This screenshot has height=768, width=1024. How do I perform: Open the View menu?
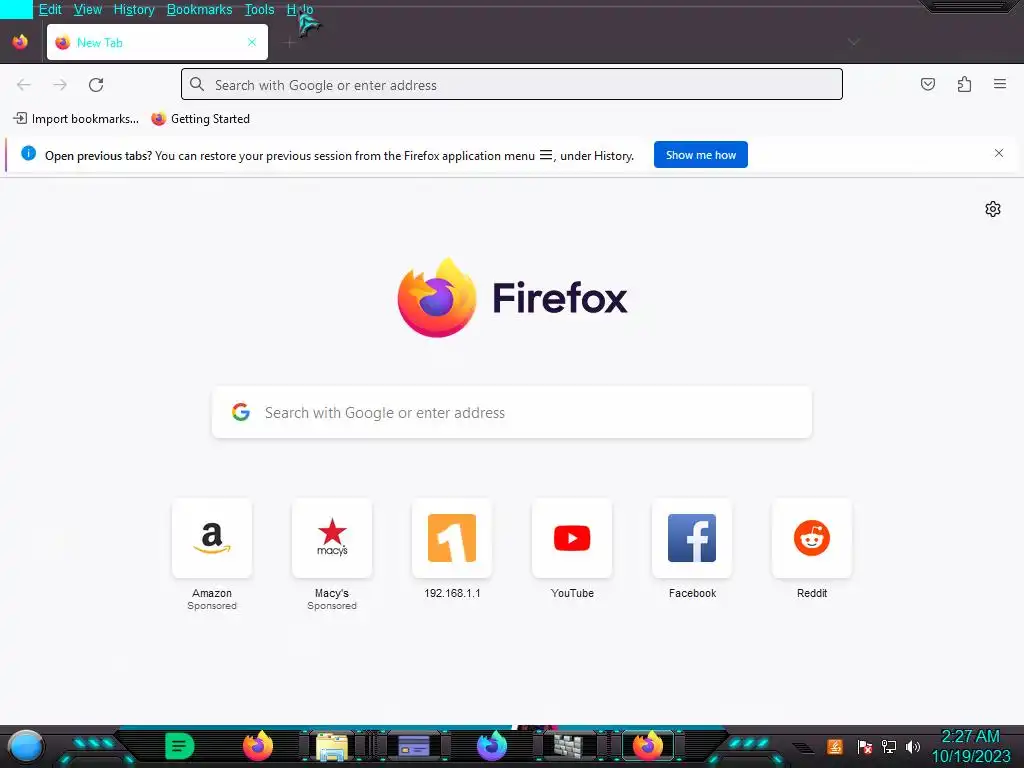tap(88, 9)
